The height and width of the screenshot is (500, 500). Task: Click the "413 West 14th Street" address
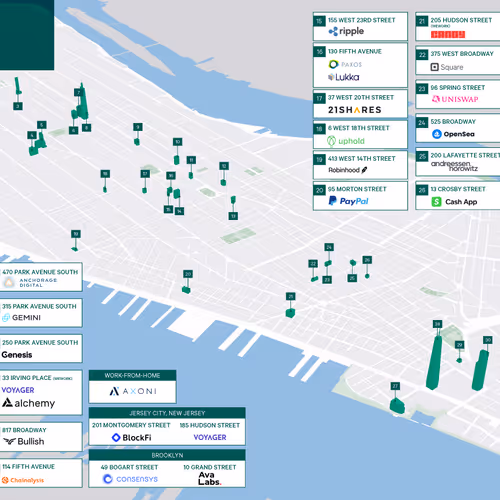pos(361,159)
